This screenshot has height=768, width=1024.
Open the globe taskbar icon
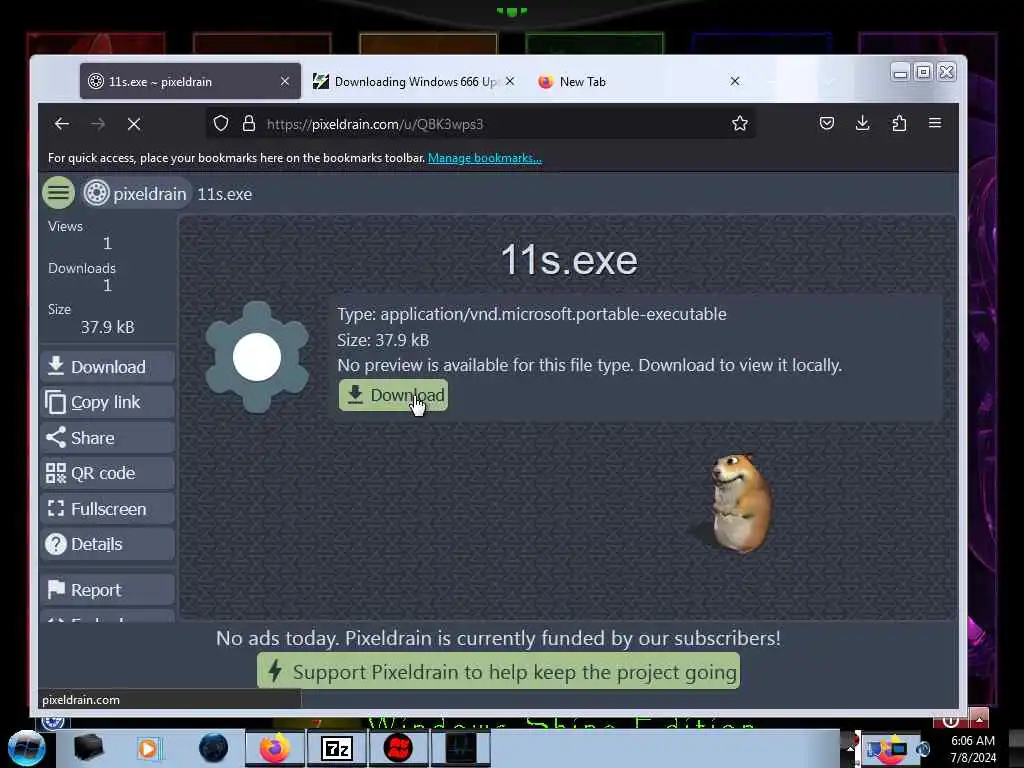tap(214, 748)
